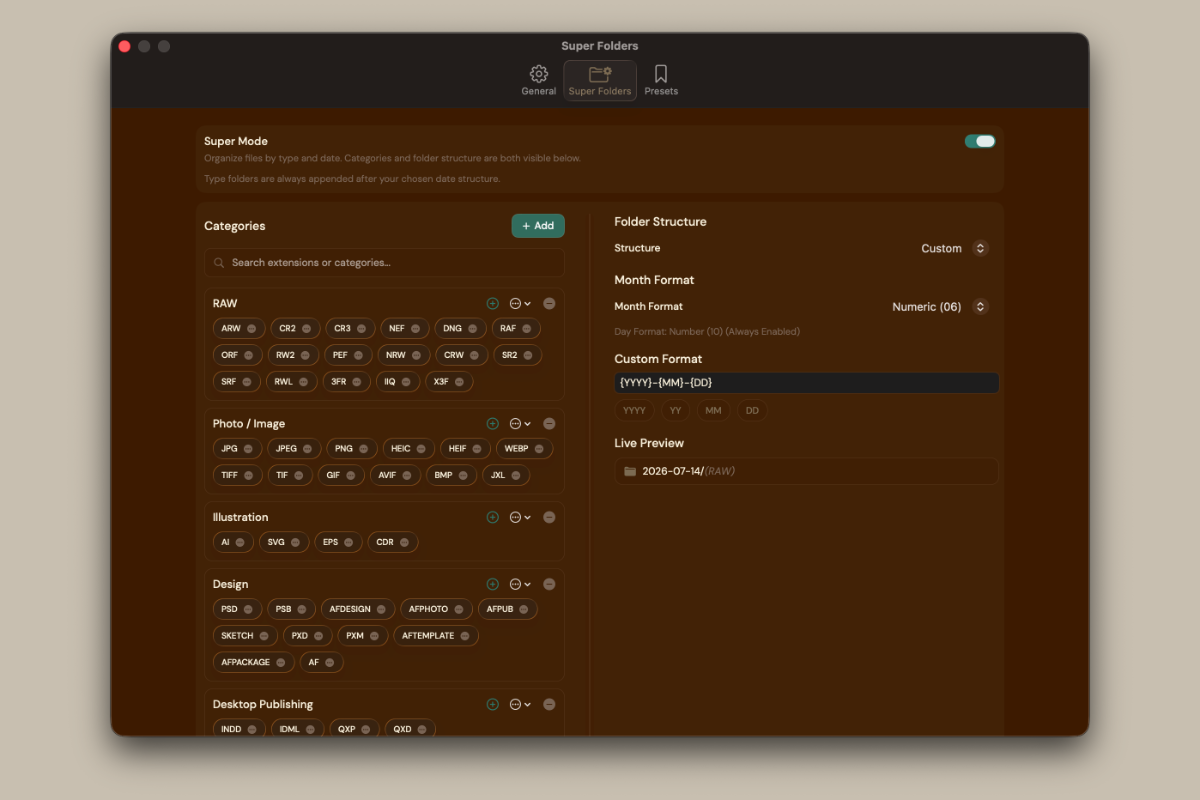Click the Day Format note text
1200x800 pixels.
[707, 332]
